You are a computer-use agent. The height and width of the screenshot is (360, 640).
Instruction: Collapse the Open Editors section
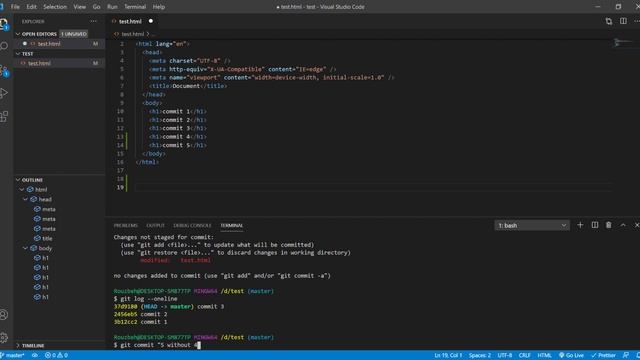[x=18, y=34]
